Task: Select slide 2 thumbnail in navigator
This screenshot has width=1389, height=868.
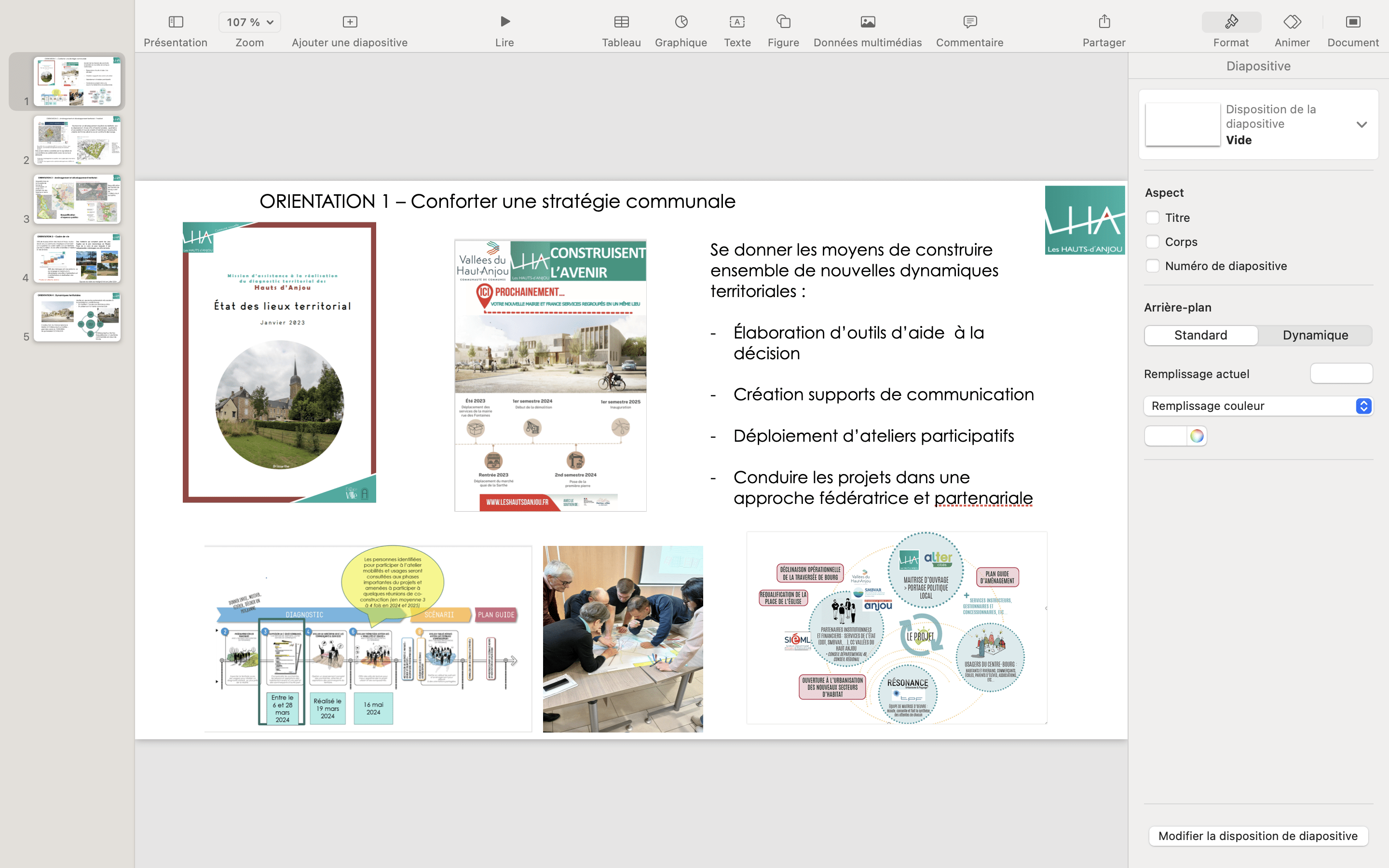Action: tap(77, 141)
